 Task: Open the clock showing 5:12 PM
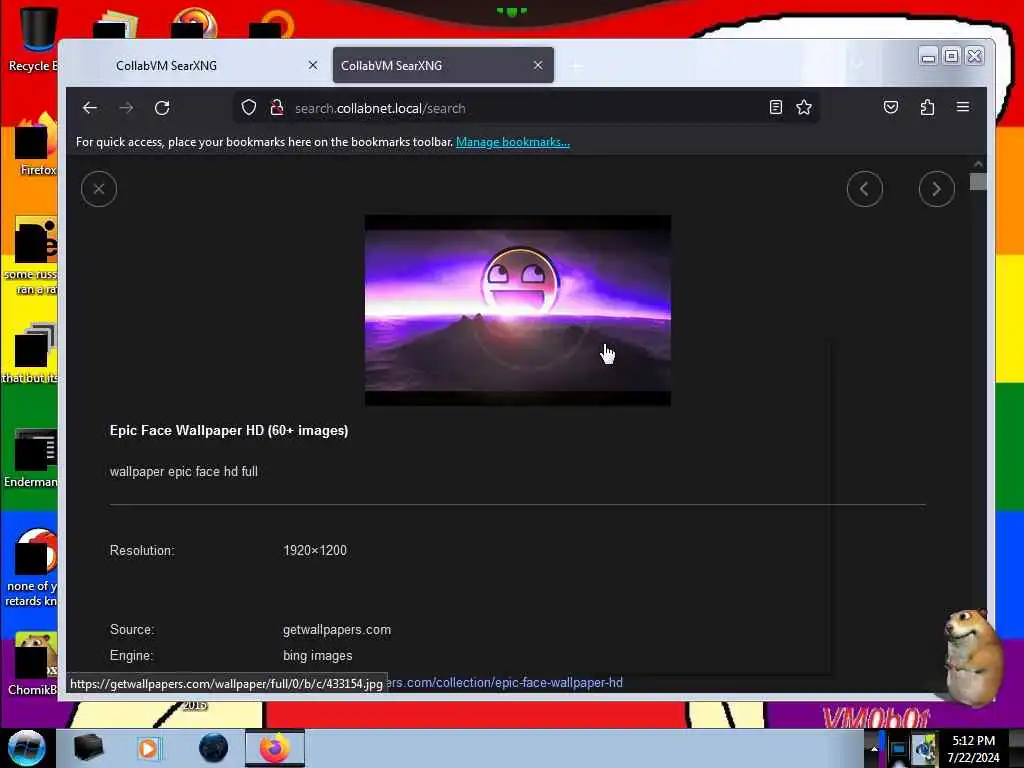coord(973,748)
